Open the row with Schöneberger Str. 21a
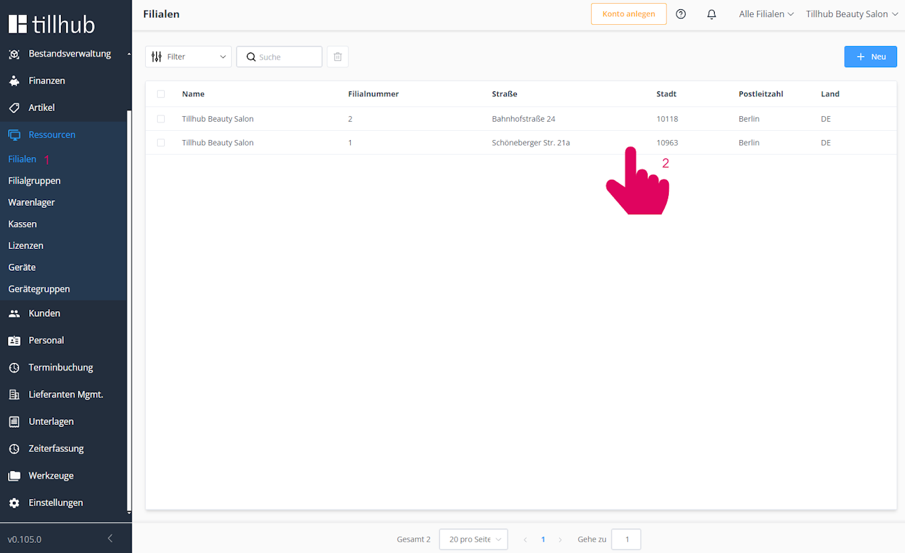This screenshot has width=905, height=553. click(521, 143)
